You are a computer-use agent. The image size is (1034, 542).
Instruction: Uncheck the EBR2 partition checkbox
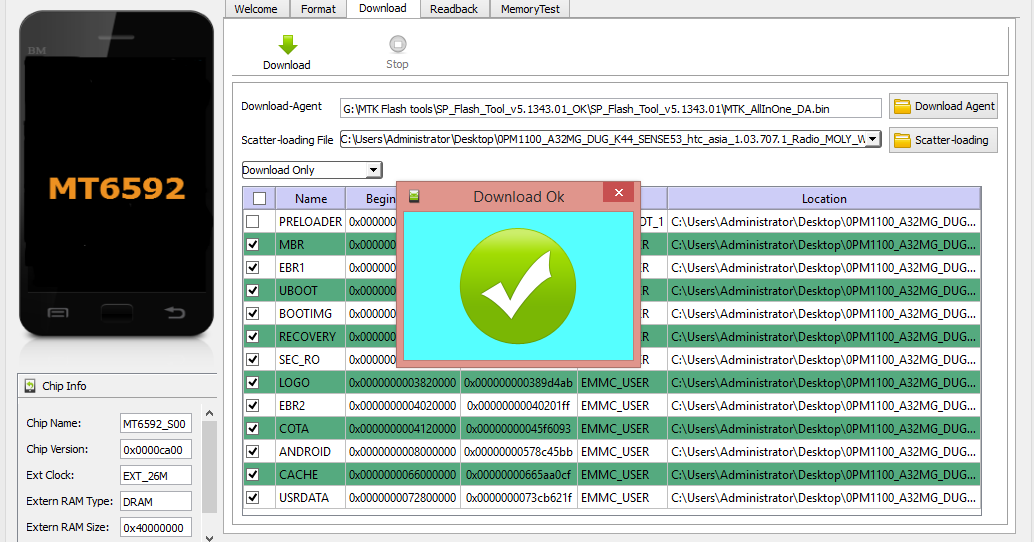253,406
